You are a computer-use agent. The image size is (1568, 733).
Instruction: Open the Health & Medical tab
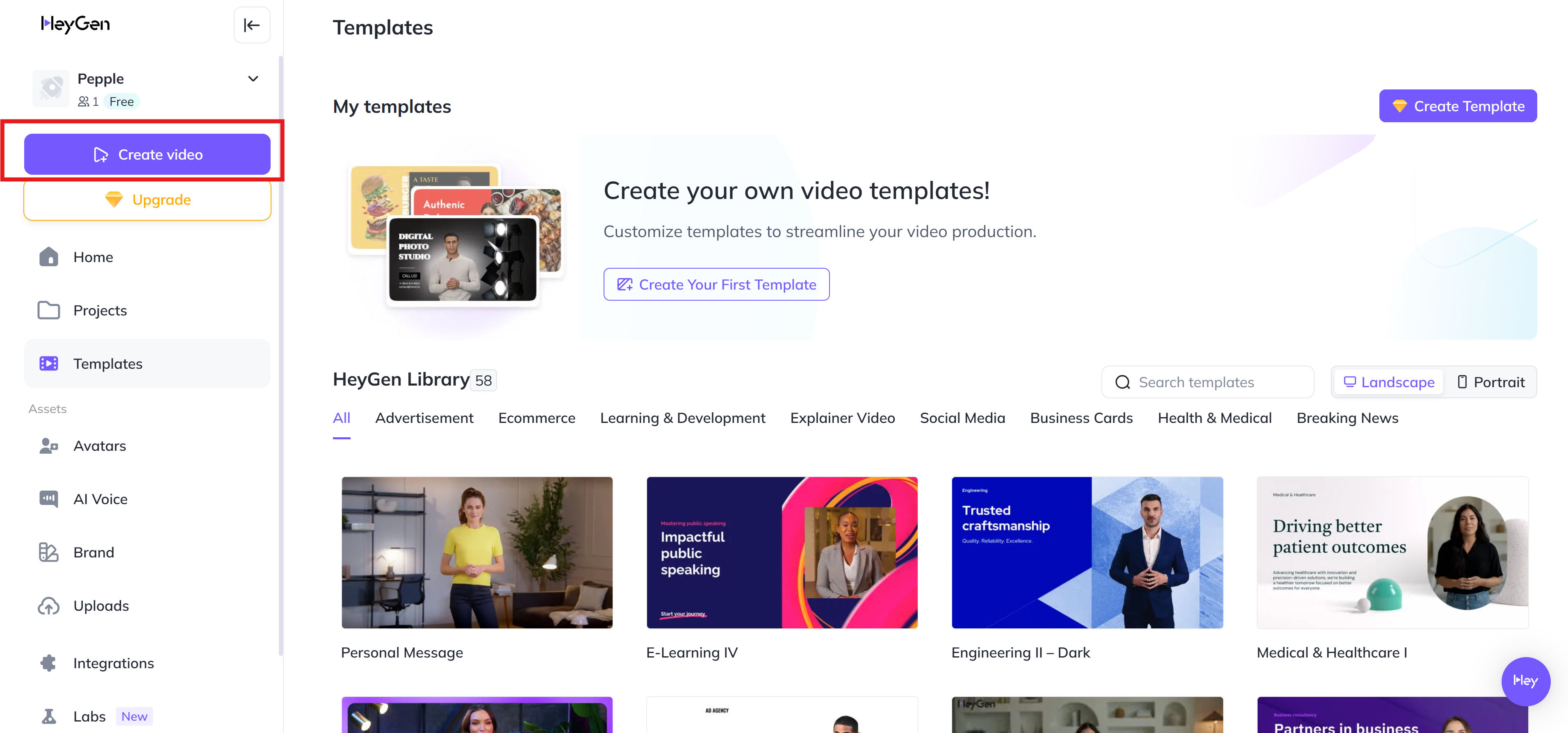tap(1215, 418)
